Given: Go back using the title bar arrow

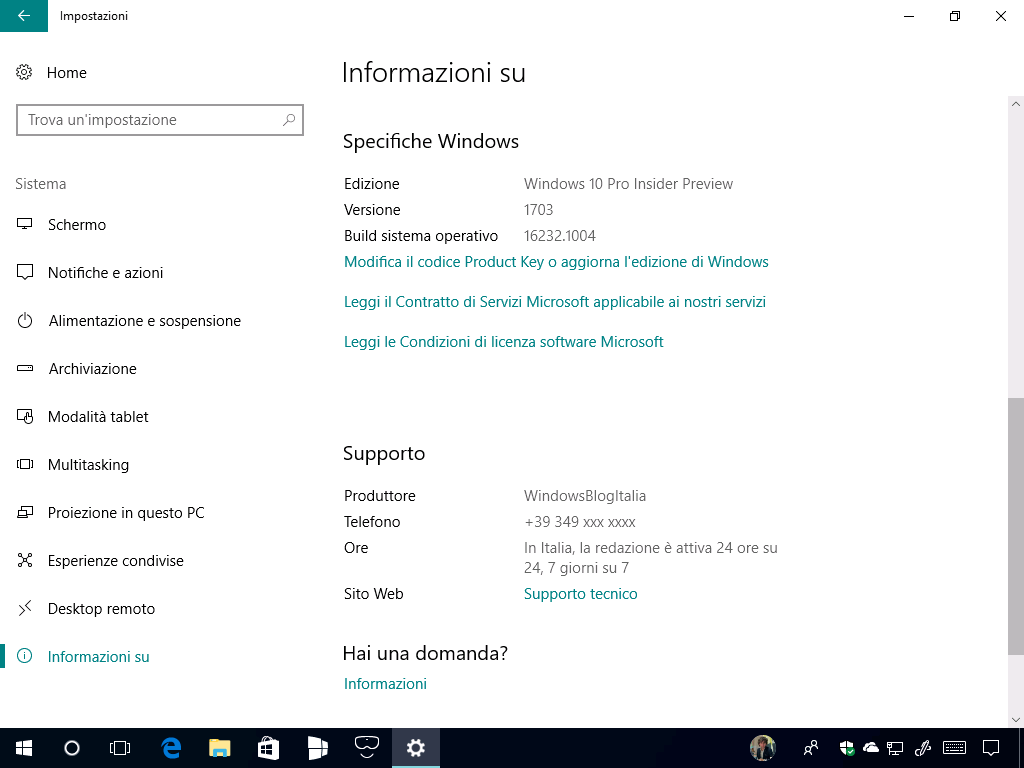Looking at the screenshot, I should (24, 16).
